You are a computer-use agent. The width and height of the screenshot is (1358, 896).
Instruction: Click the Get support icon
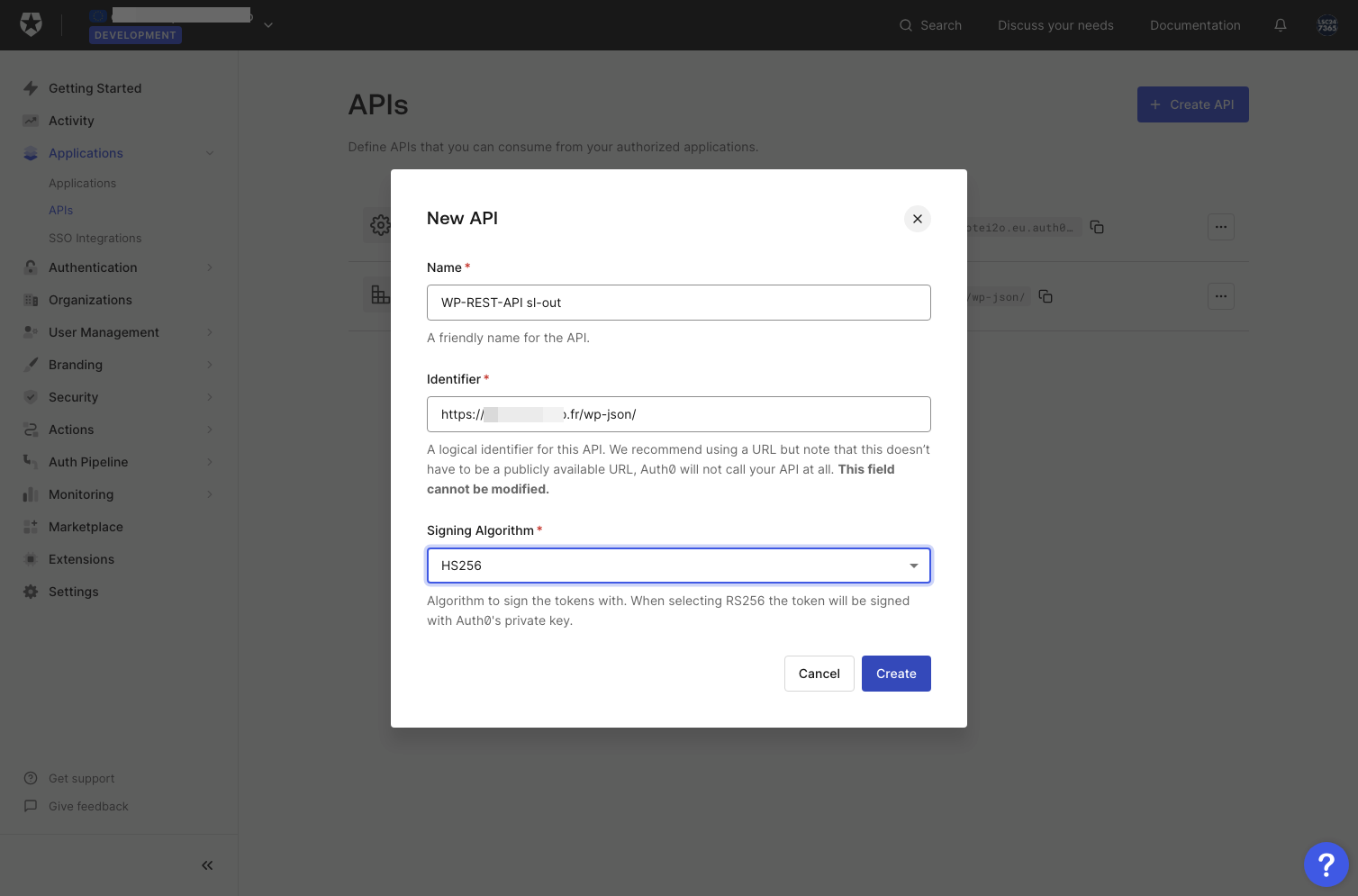31,778
